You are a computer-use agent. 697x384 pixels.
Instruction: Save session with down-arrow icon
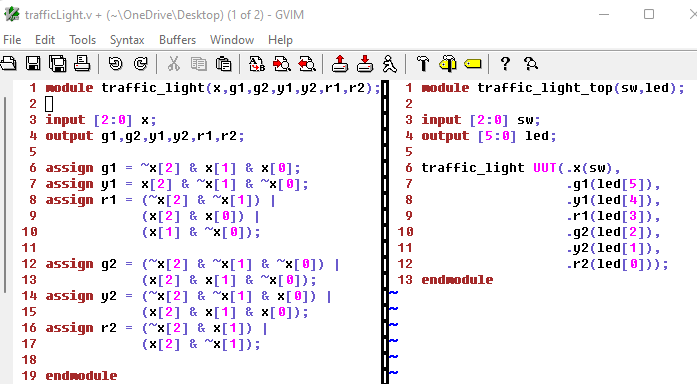click(365, 64)
